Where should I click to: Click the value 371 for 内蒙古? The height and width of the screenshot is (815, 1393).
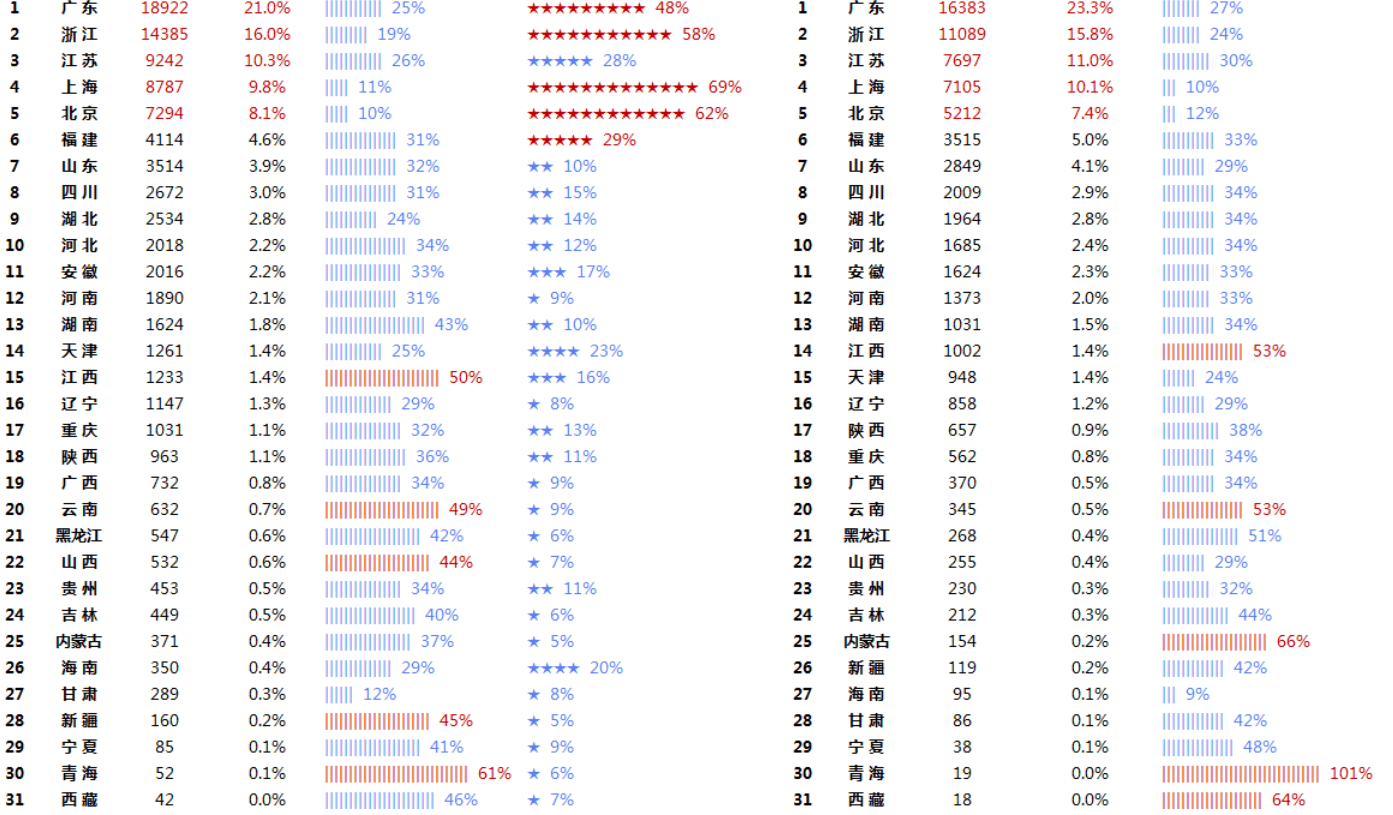[x=164, y=641]
